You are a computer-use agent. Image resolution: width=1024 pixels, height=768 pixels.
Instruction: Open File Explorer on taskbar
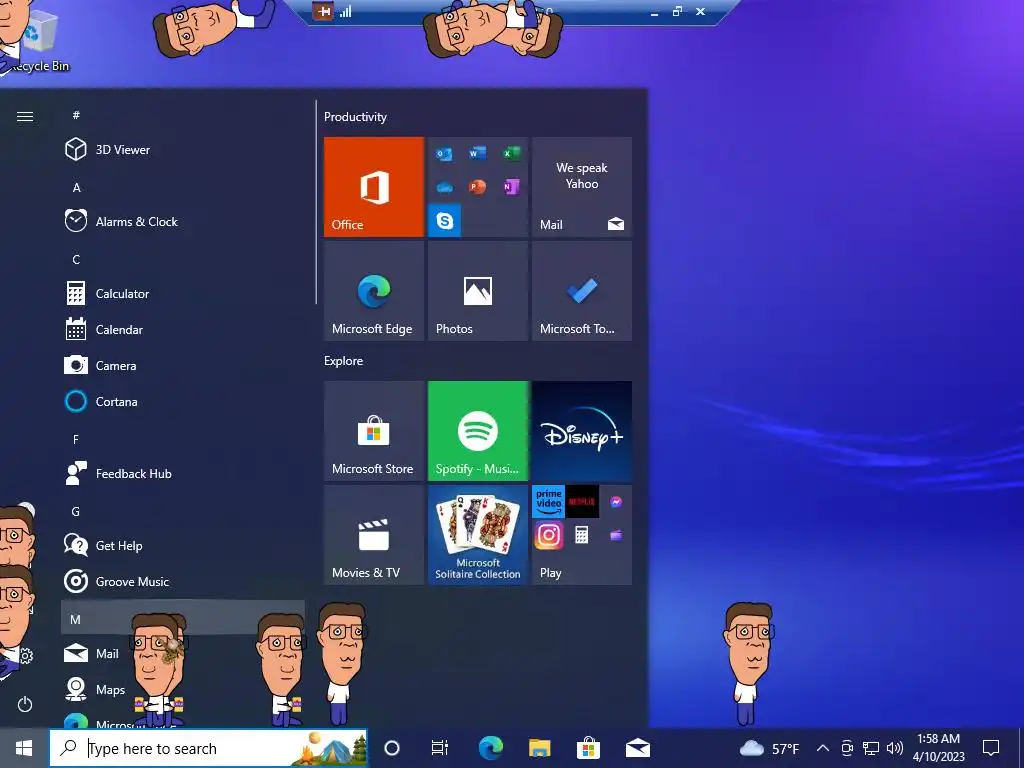(x=539, y=748)
